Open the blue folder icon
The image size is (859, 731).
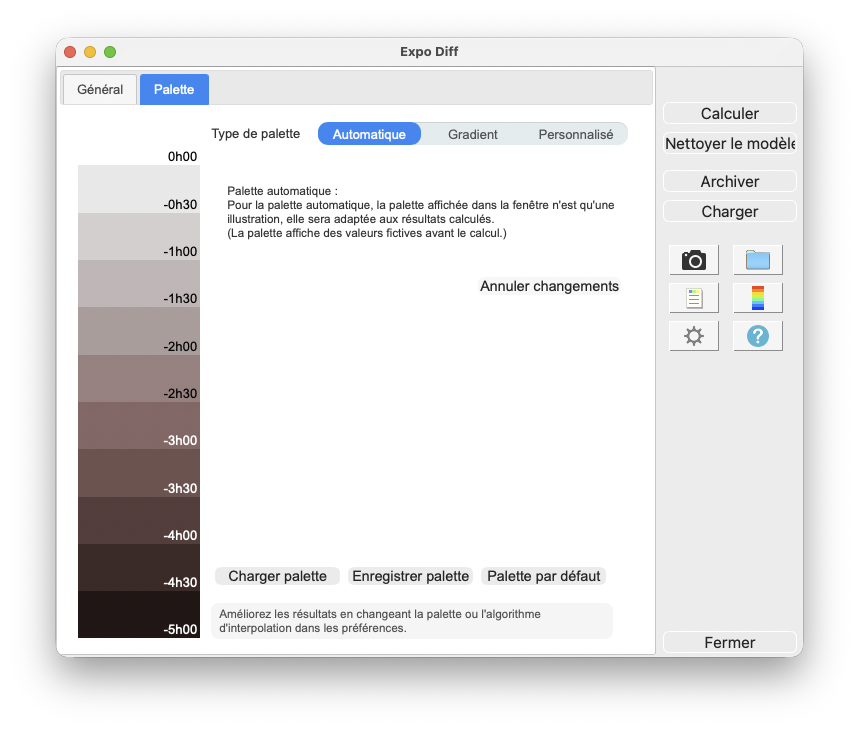coord(758,260)
